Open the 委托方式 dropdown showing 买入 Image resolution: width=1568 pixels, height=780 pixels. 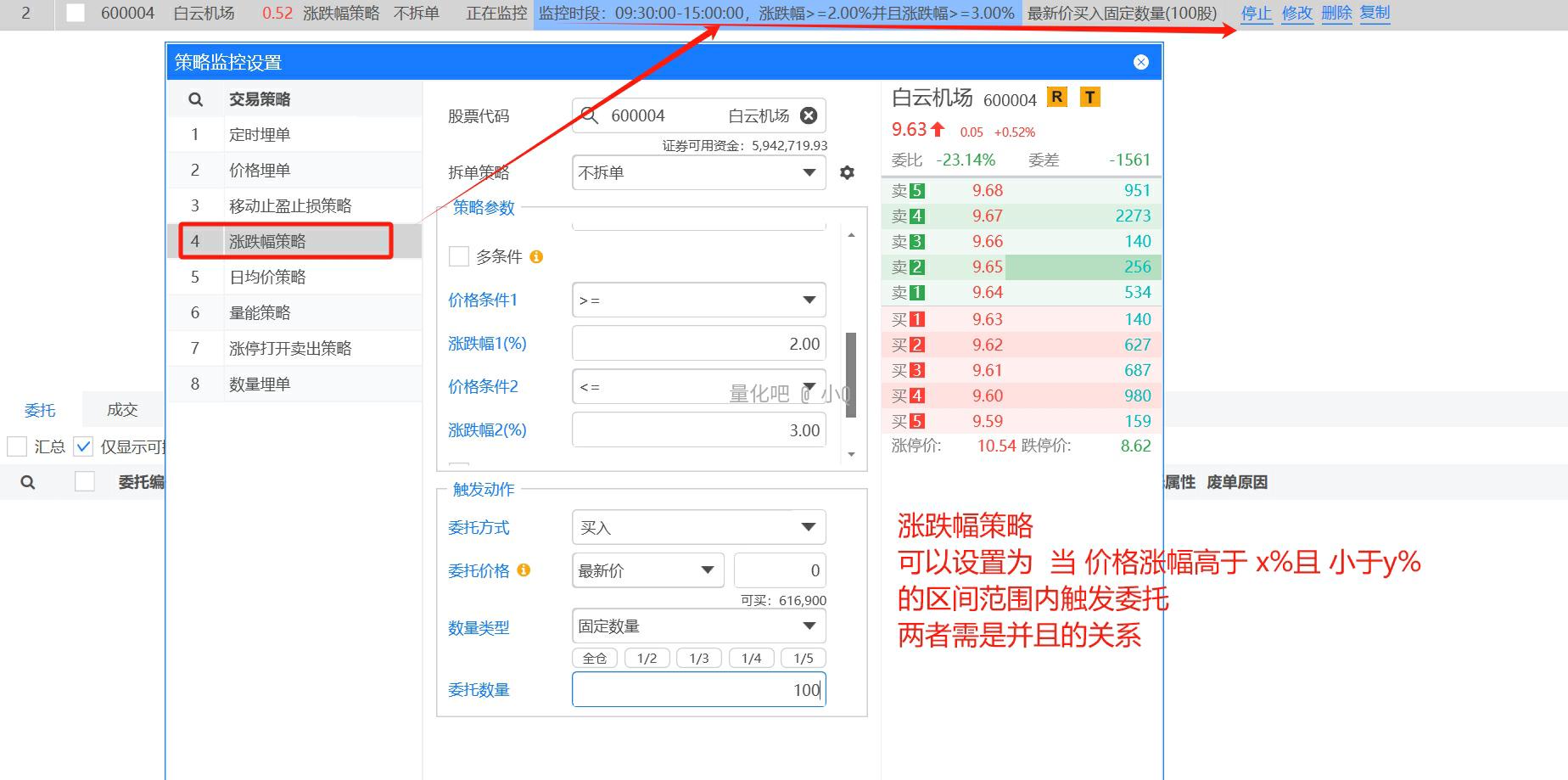point(698,527)
